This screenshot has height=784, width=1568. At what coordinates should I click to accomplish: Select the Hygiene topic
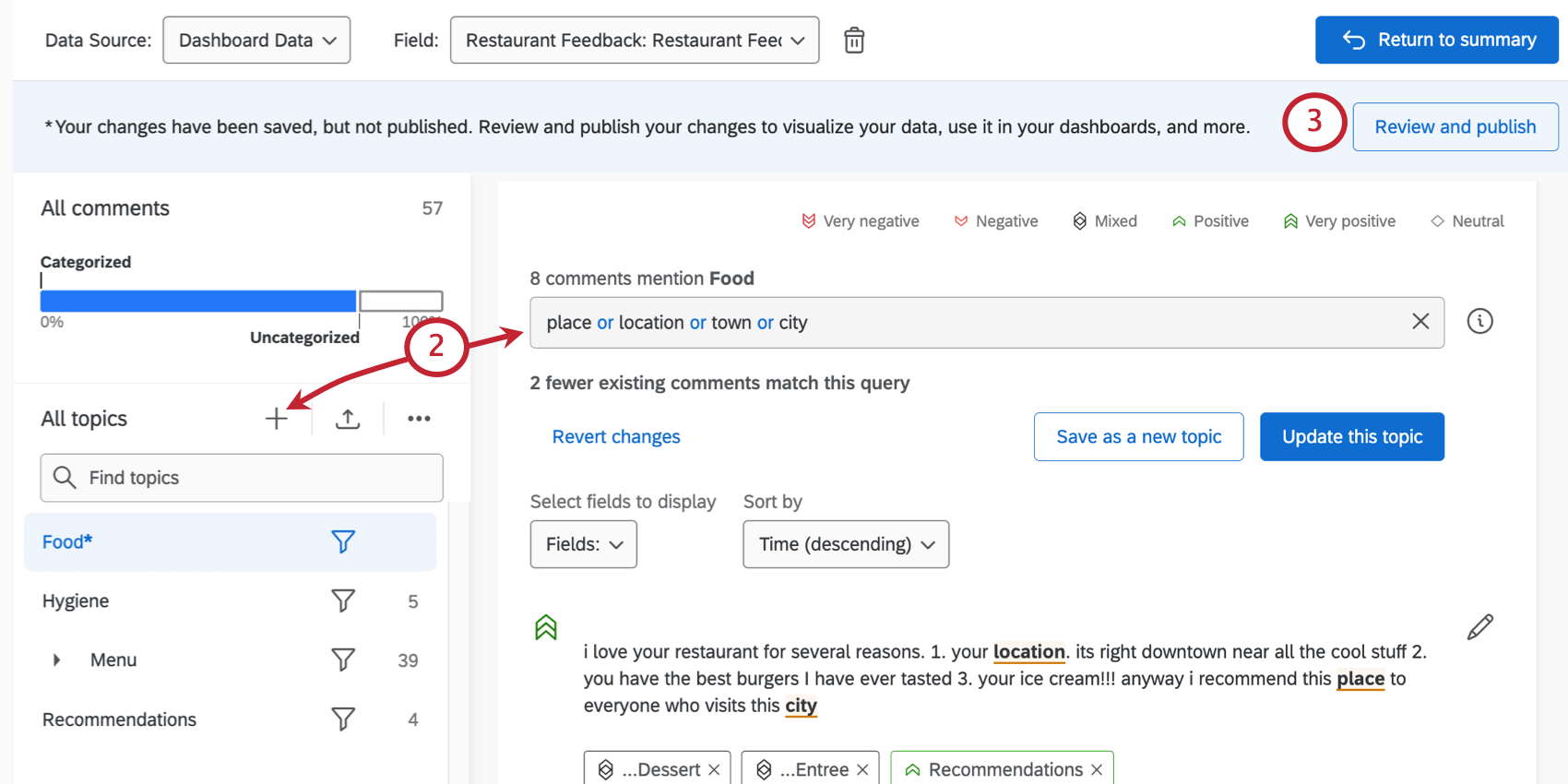pyautogui.click(x=76, y=601)
